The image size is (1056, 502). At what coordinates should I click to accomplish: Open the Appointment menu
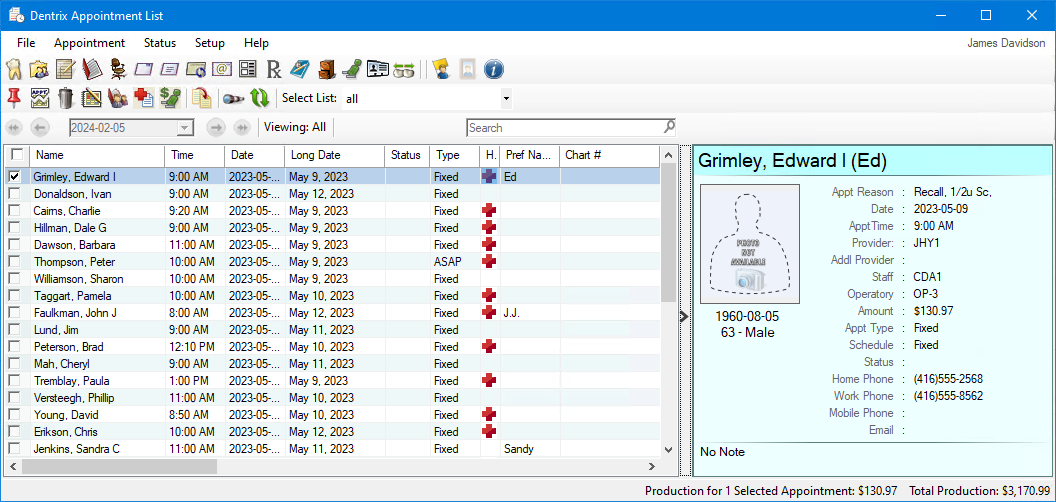(89, 43)
